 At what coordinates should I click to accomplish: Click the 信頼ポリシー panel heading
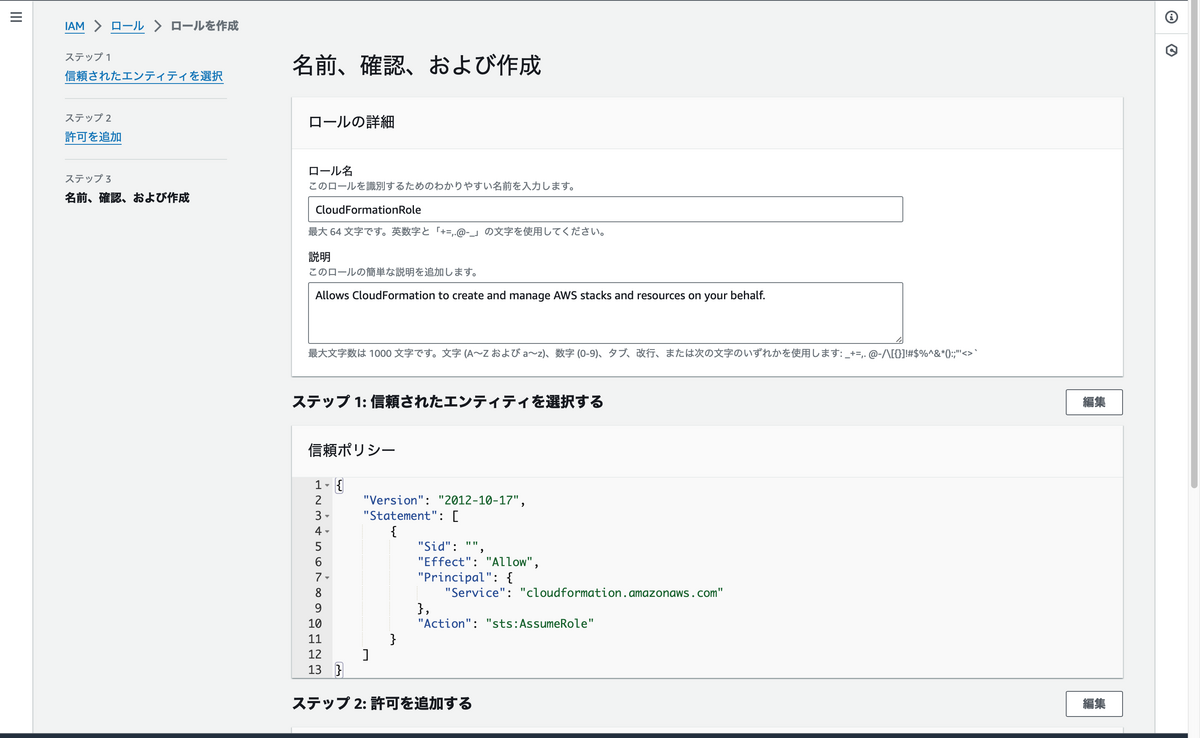pyautogui.click(x=351, y=450)
